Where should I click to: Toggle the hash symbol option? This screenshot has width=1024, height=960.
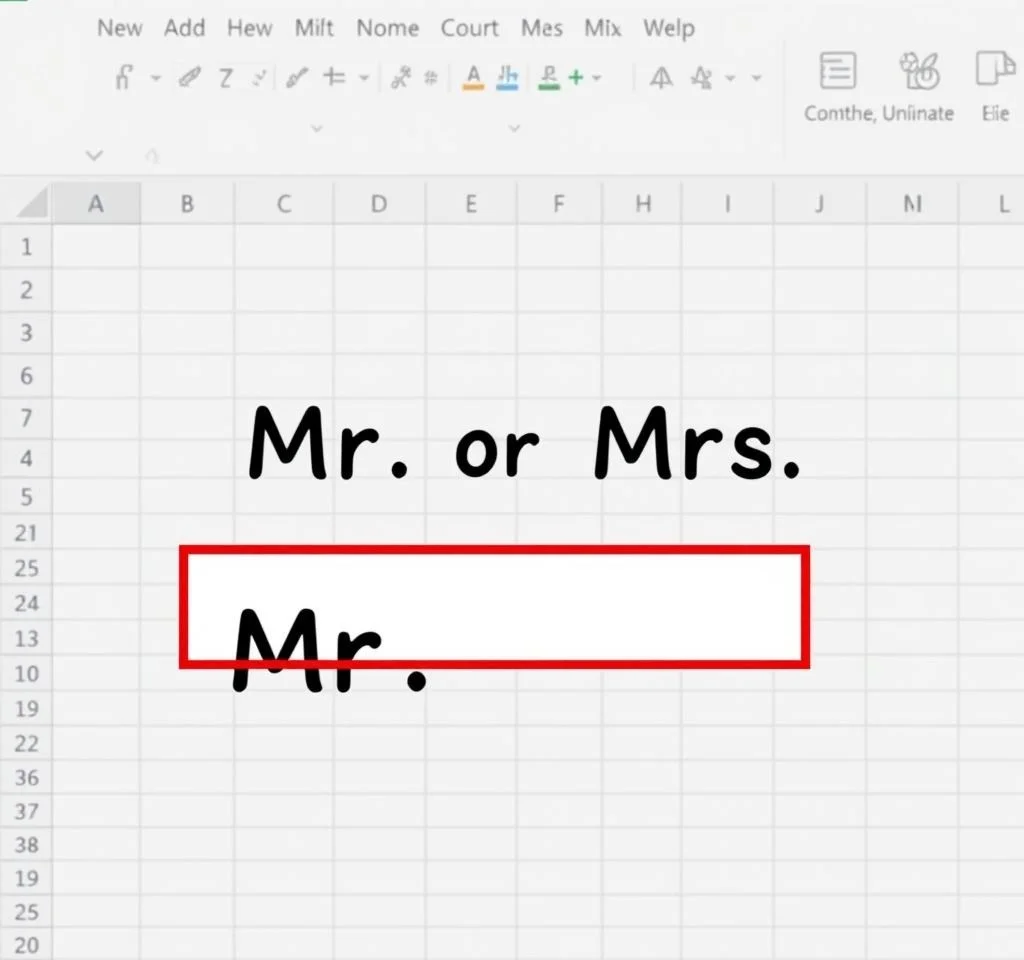tap(432, 77)
